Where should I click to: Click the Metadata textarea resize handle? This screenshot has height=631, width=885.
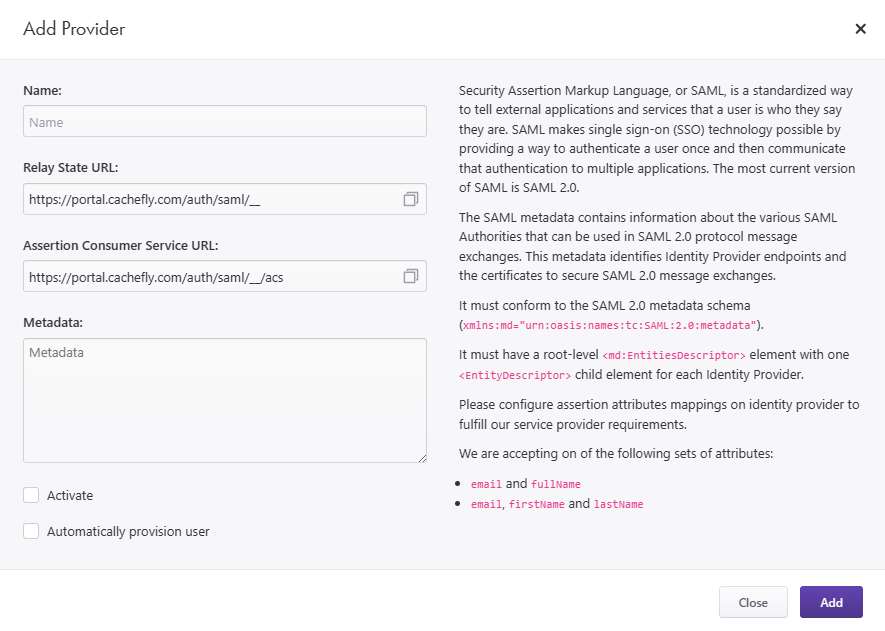tap(422, 458)
